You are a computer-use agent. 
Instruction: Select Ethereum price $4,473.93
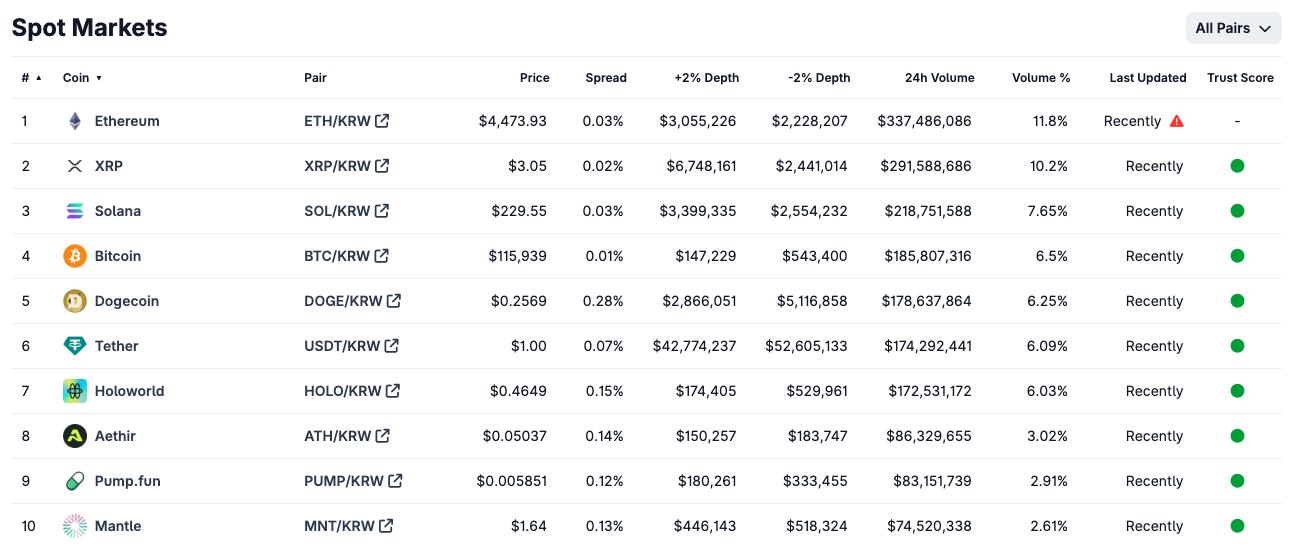(x=513, y=121)
